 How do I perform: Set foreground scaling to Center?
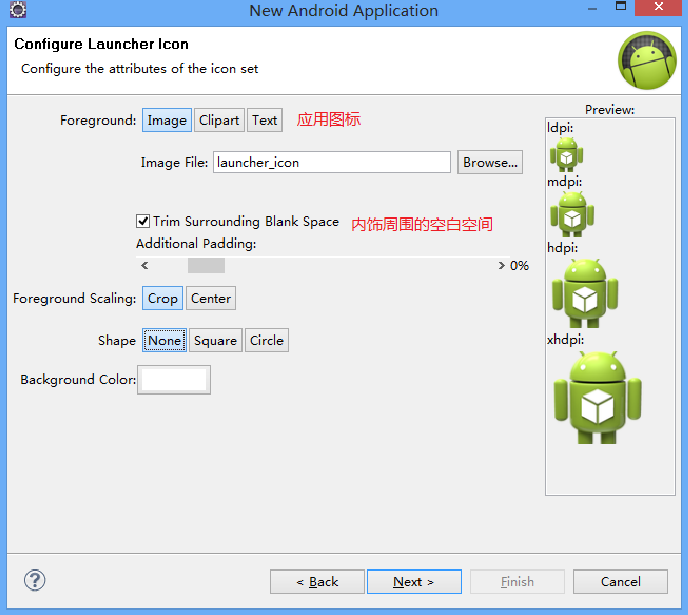pyautogui.click(x=211, y=298)
